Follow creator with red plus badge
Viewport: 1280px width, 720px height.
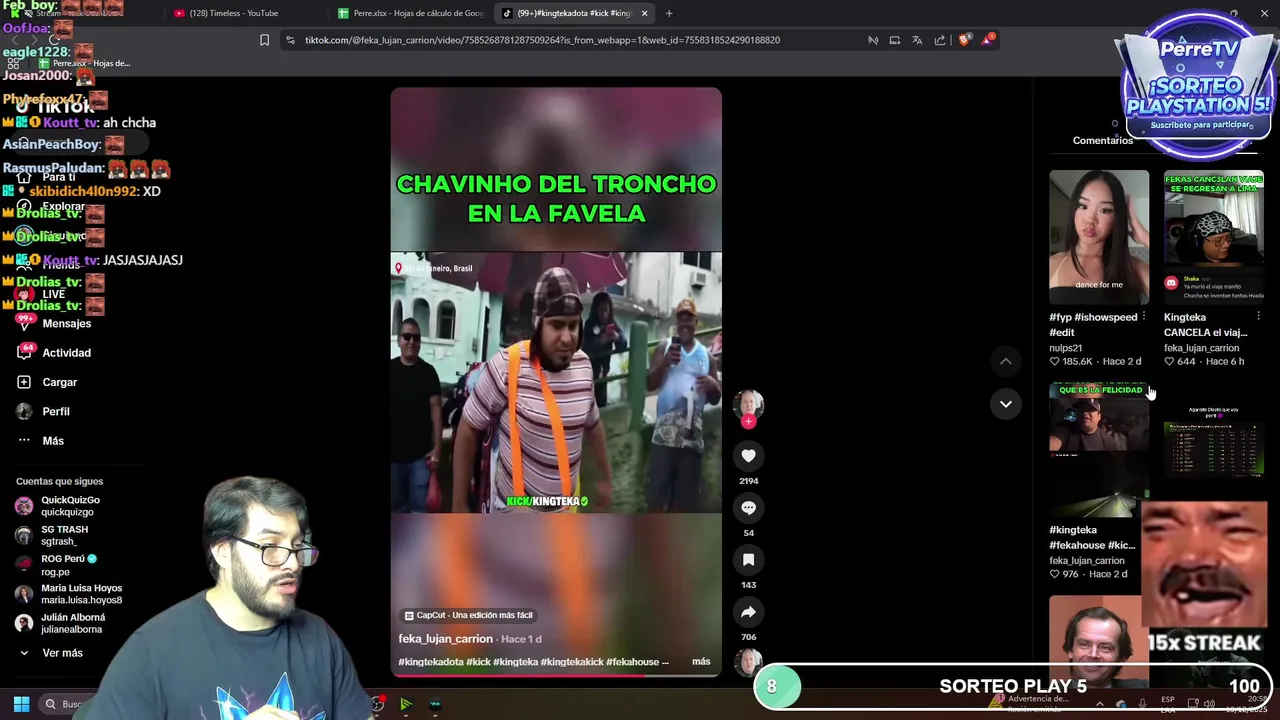click(x=748, y=422)
